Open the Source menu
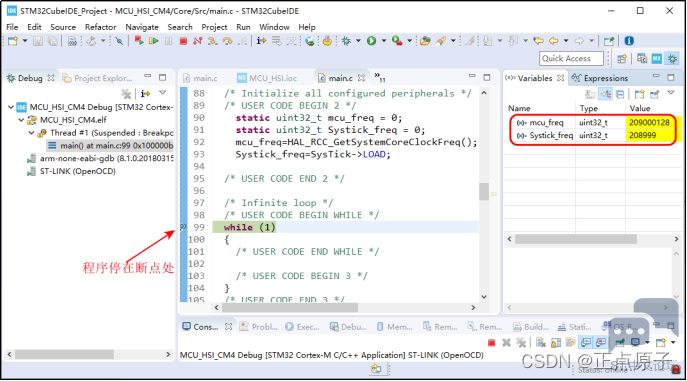The height and width of the screenshot is (381, 687). [x=63, y=27]
